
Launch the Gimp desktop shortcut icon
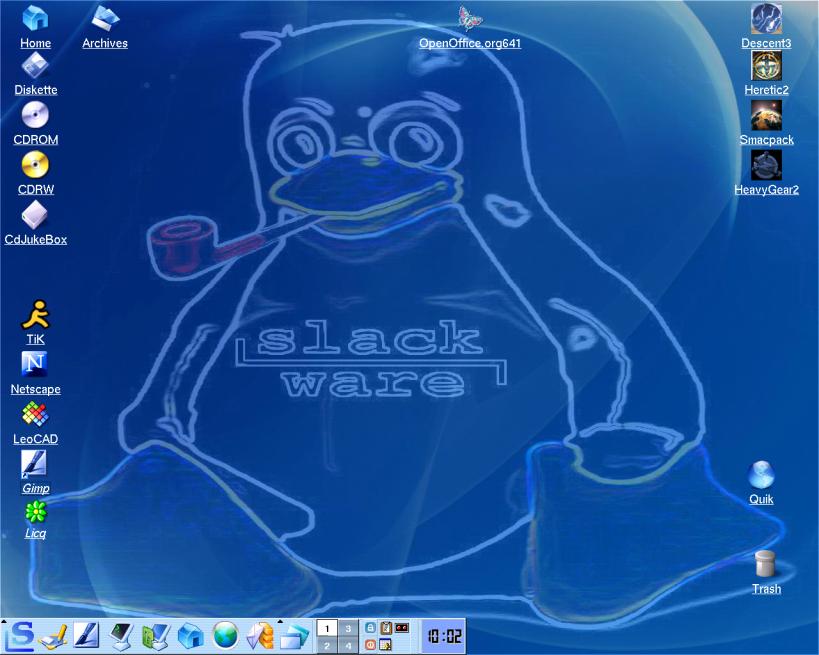[x=33, y=464]
